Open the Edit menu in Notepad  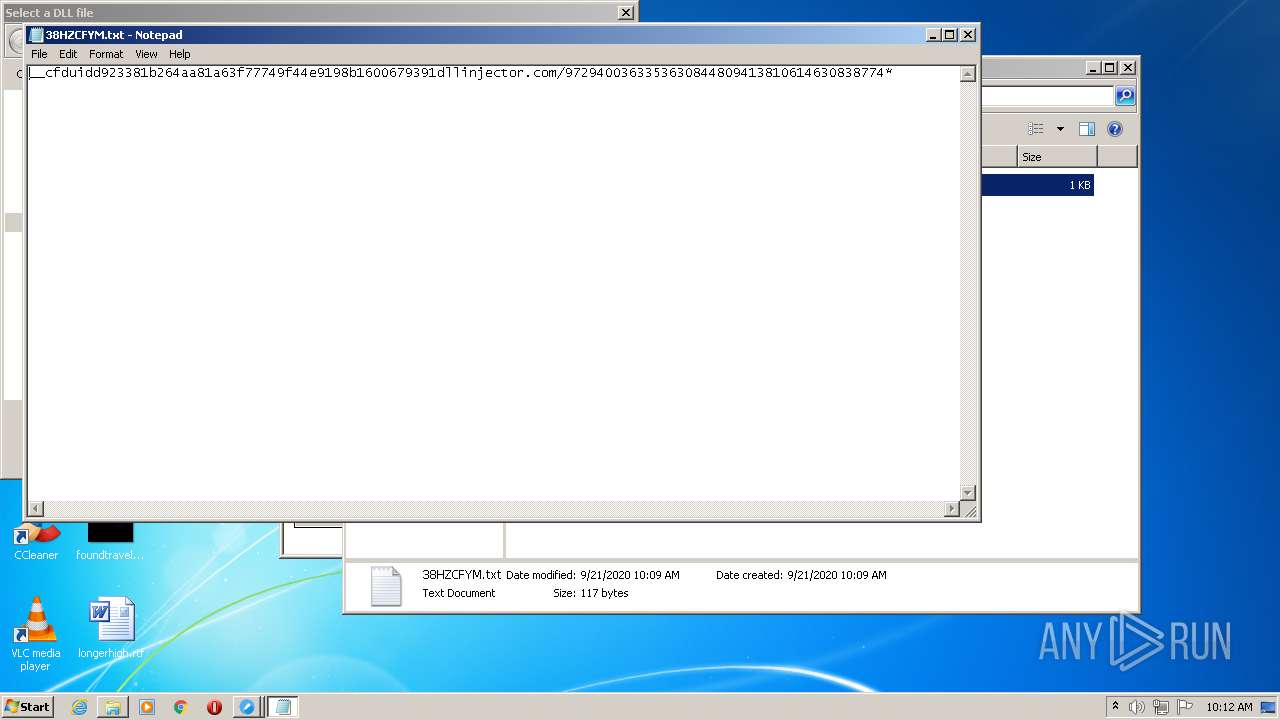click(68, 54)
